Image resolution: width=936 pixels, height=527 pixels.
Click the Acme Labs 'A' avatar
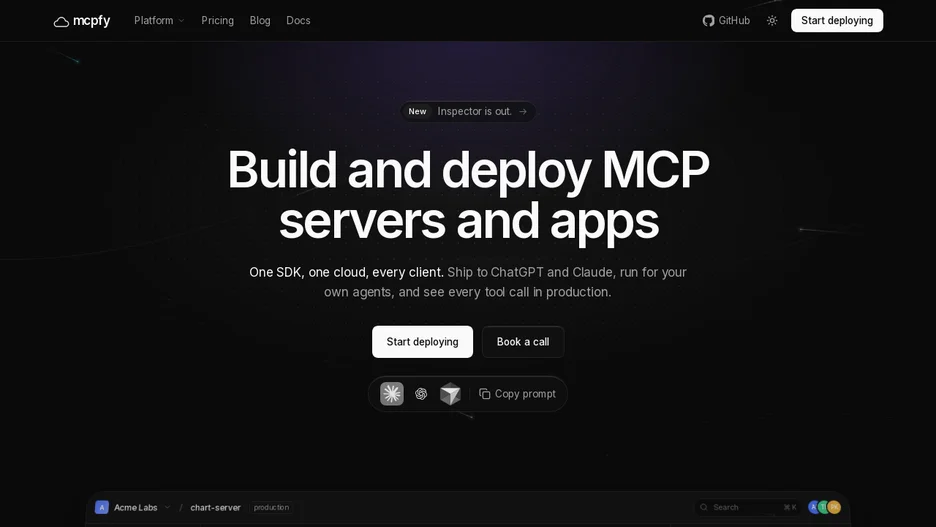click(x=101, y=507)
